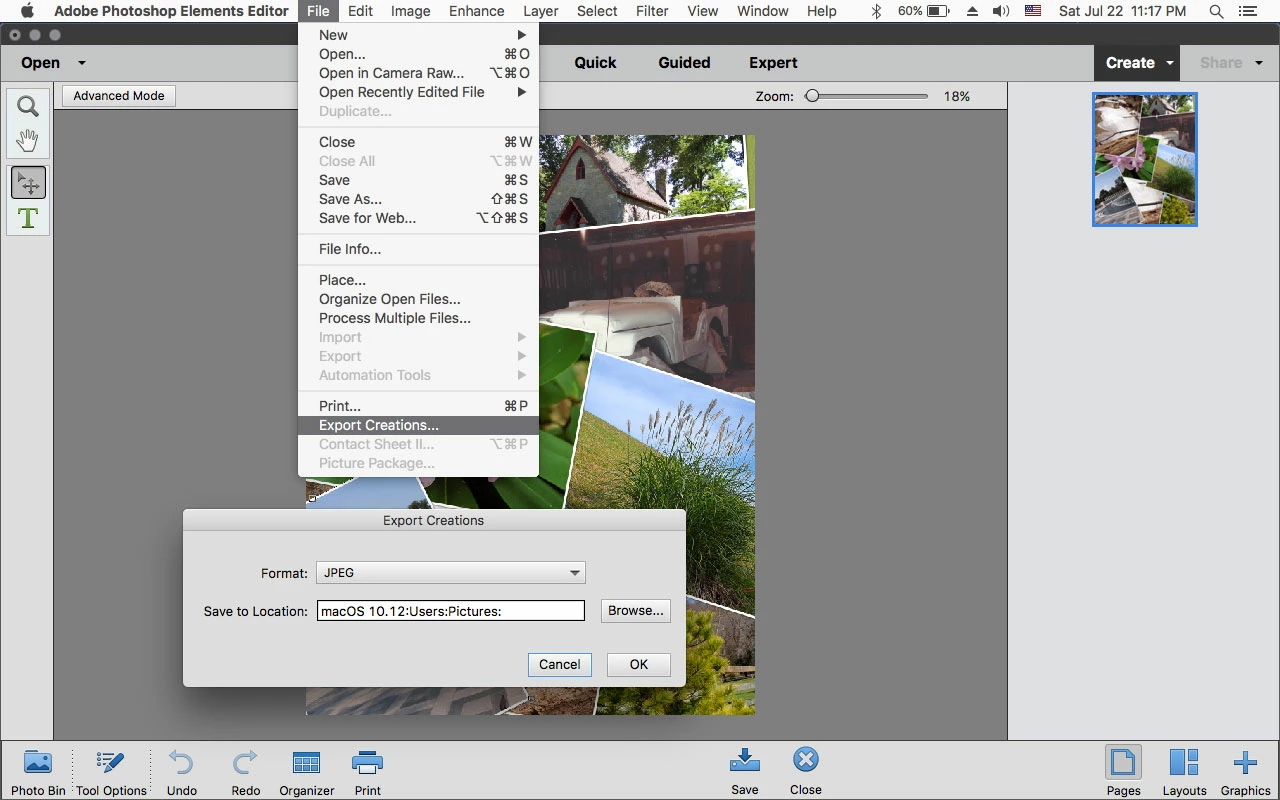Choose Save for Web menu item
This screenshot has width=1280, height=800.
(x=418, y=218)
